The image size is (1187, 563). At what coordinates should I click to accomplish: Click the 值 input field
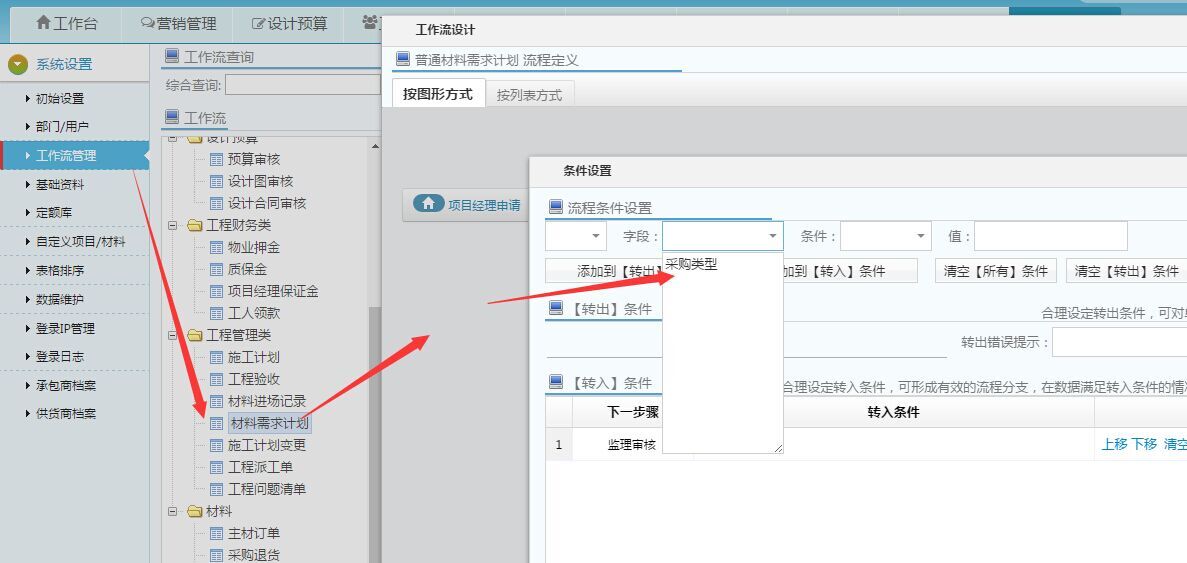[1051, 236]
